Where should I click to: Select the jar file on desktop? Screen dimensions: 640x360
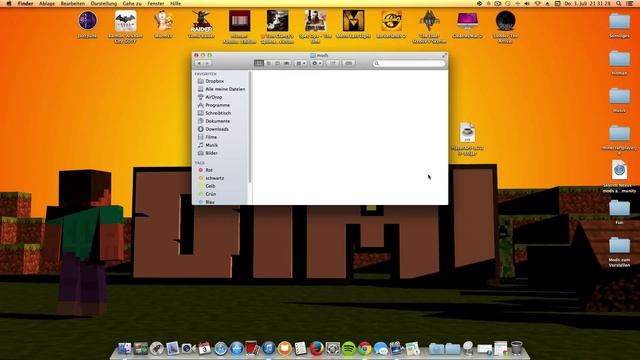pos(467,133)
